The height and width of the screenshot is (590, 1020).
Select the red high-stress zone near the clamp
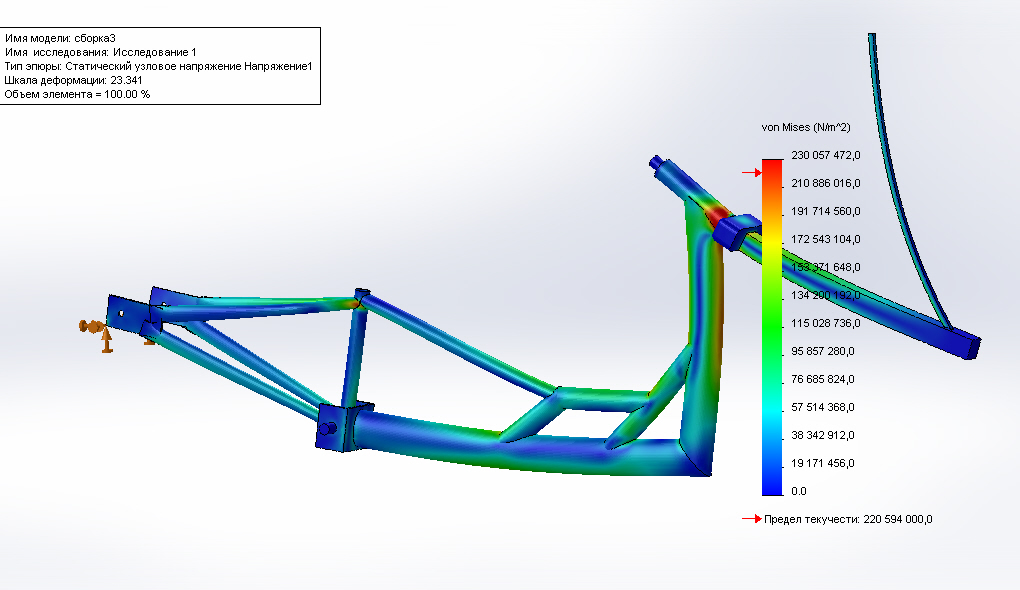click(x=717, y=215)
